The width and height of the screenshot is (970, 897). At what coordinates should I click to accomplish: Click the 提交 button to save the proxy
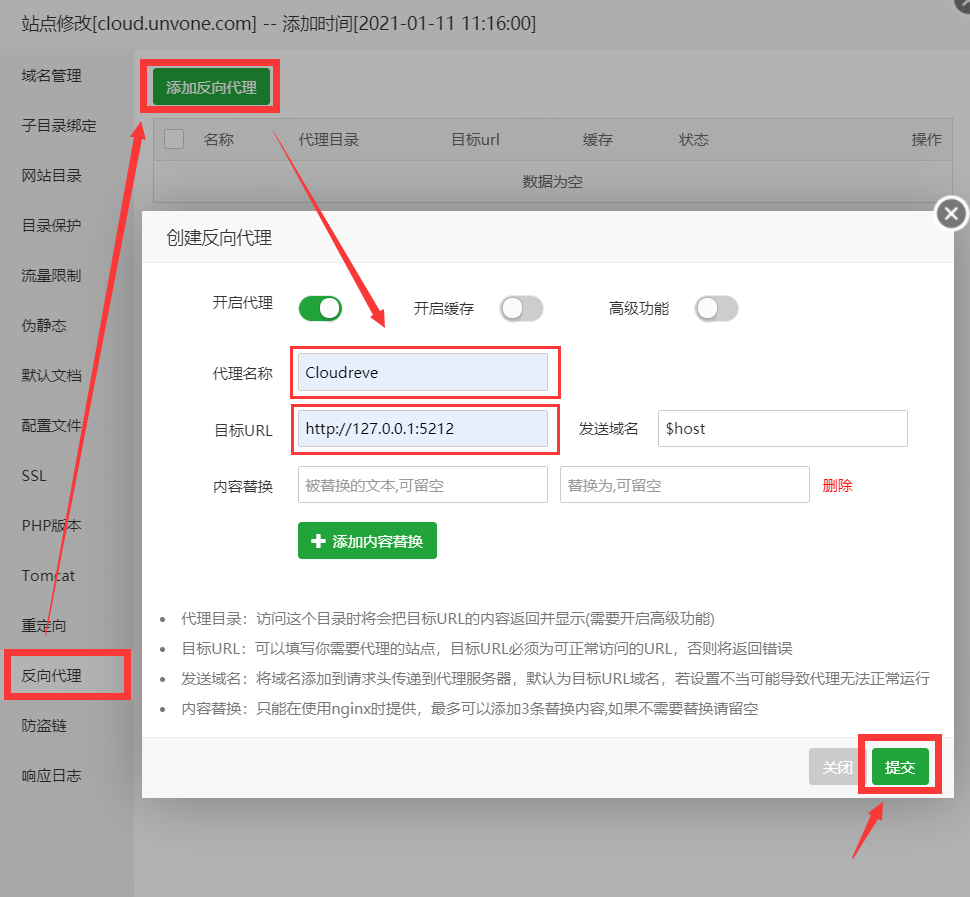[899, 766]
